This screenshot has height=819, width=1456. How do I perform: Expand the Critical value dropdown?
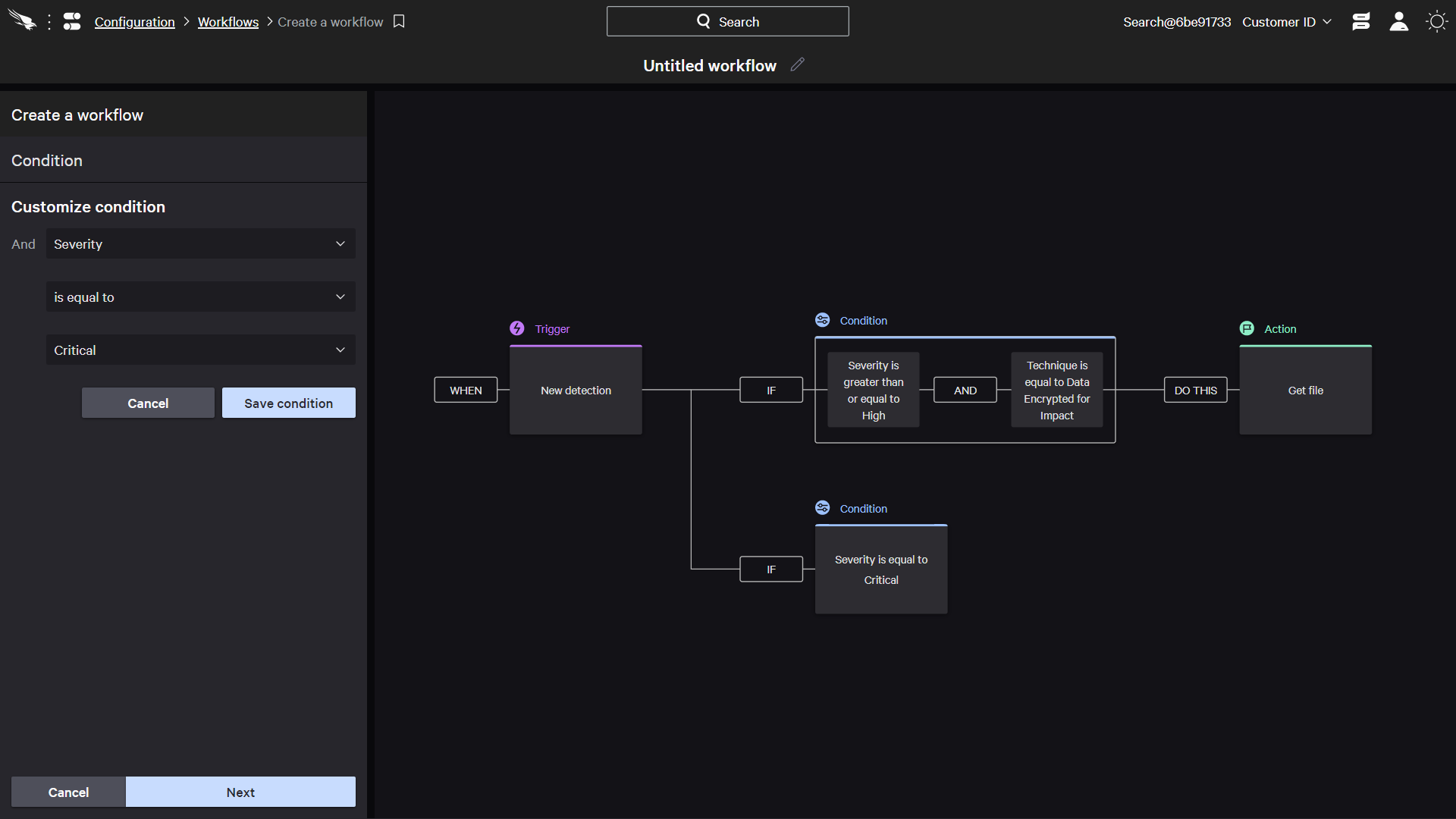(340, 349)
